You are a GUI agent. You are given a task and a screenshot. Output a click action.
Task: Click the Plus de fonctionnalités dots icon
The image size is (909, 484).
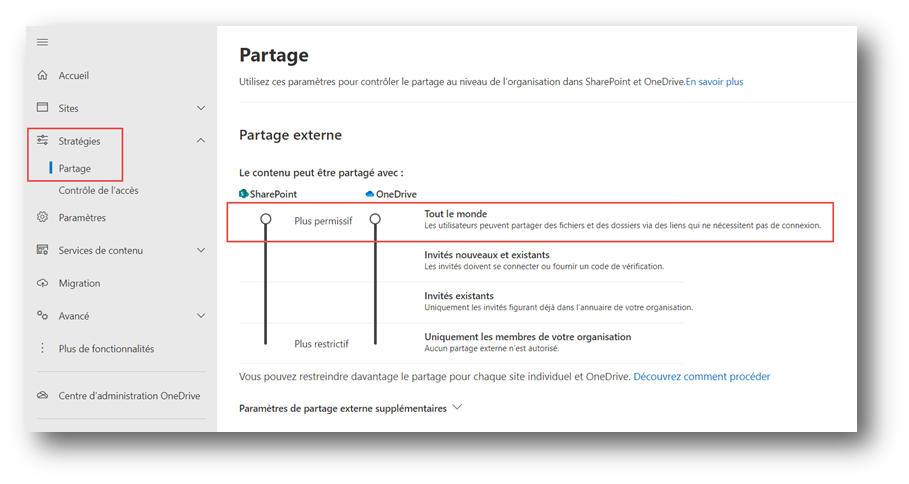click(42, 348)
